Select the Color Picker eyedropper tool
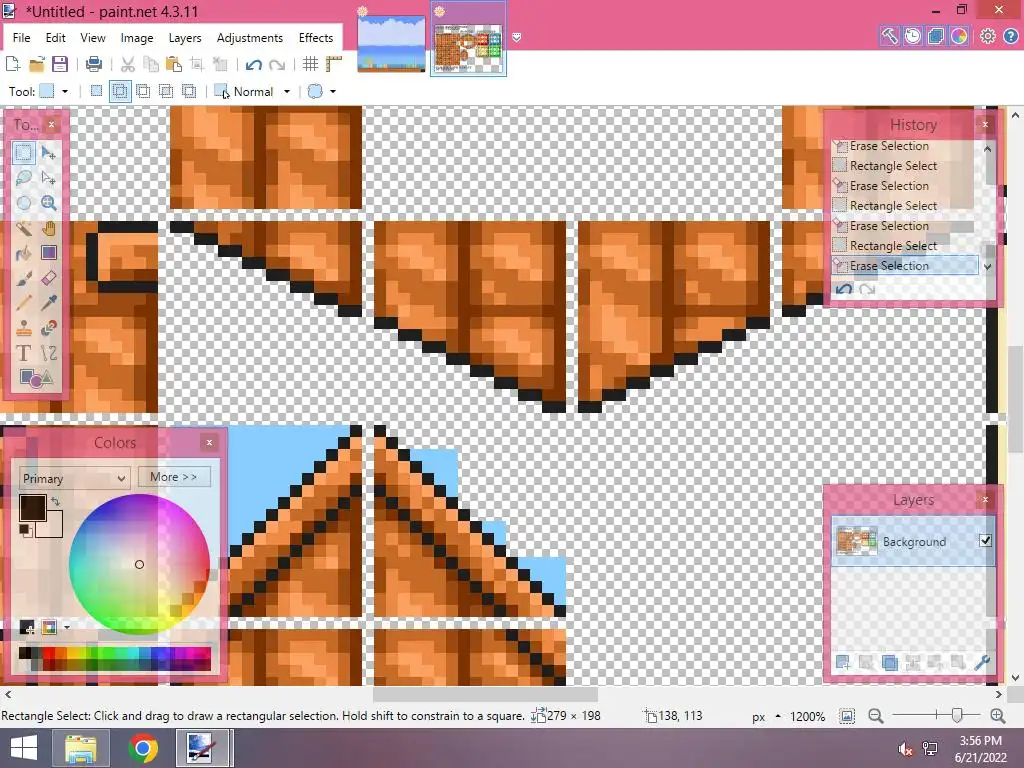 48,303
